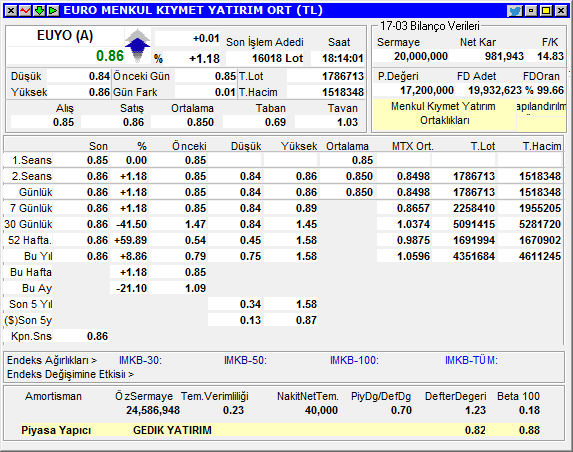Click the 16018 Lot last trade value
This screenshot has height=452, width=573.
[x=277, y=58]
